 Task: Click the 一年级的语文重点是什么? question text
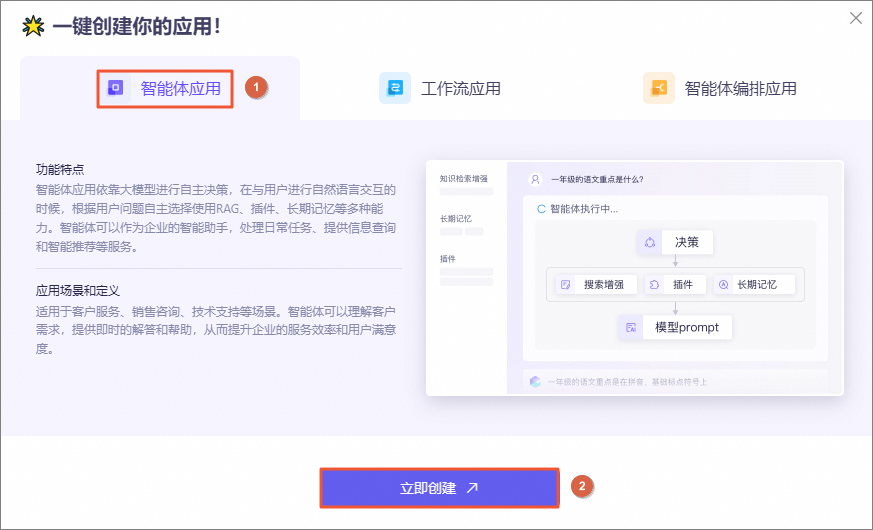(597, 179)
